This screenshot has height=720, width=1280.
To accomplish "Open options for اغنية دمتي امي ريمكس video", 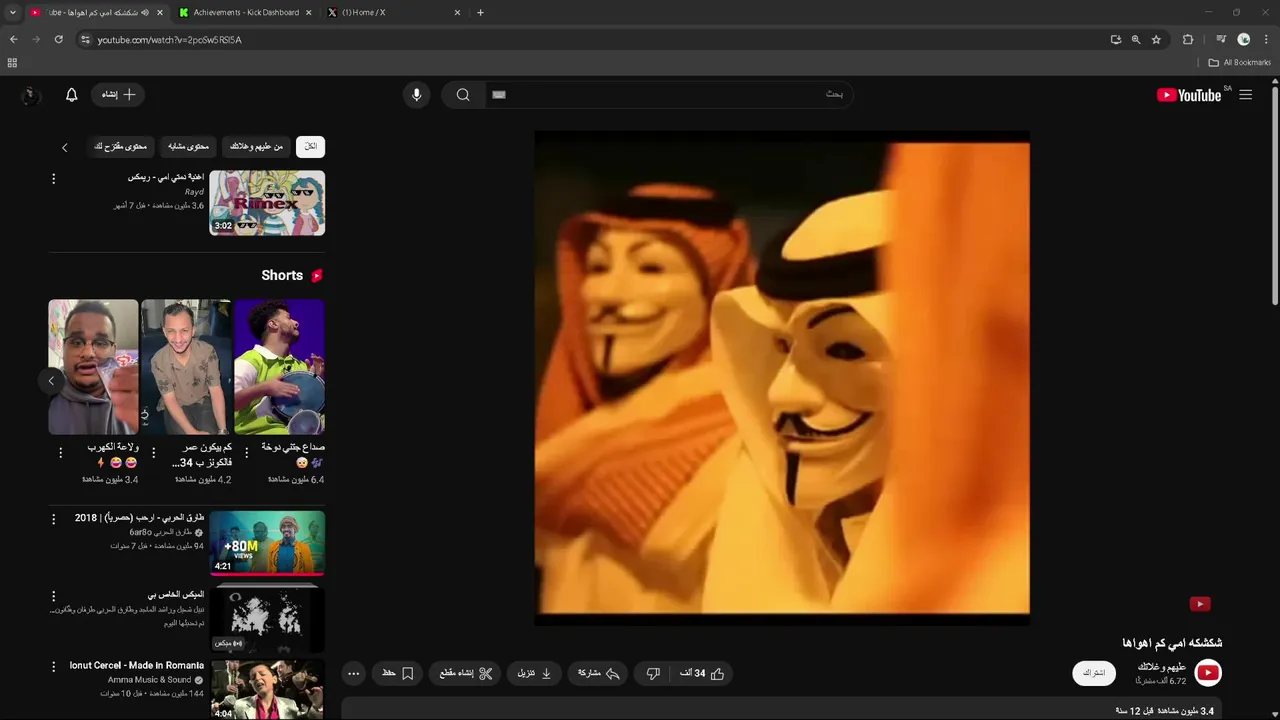I will (54, 179).
